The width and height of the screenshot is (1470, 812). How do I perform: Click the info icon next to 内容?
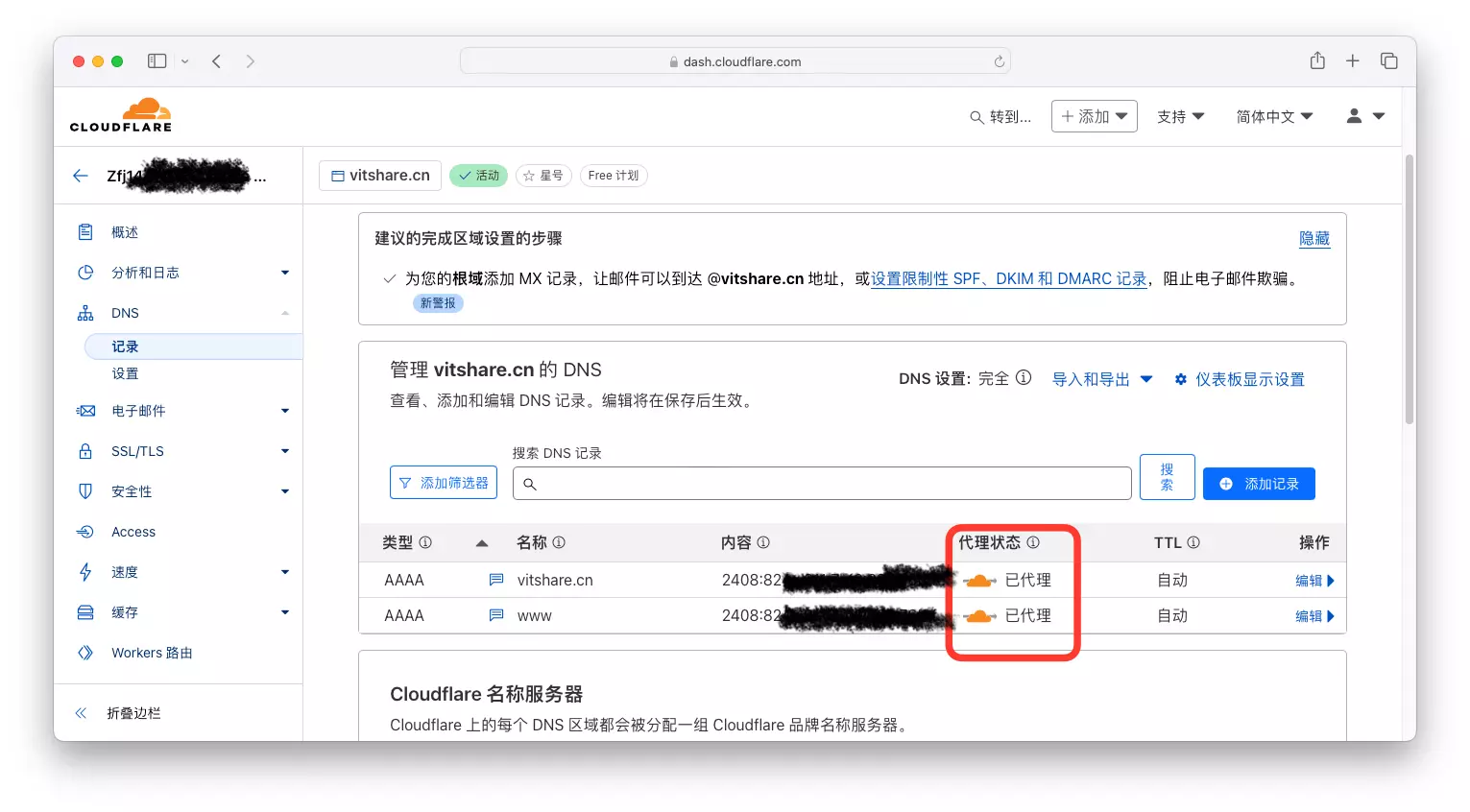763,542
